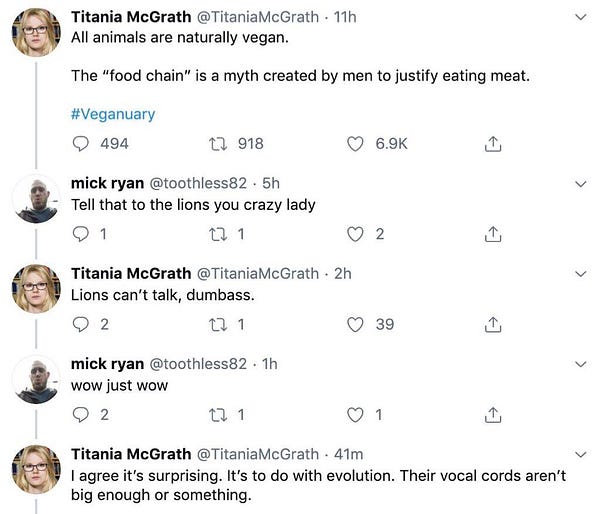
Task: Click Titania McGrath's avatar on the first tweet
Action: pyautogui.click(x=35, y=30)
